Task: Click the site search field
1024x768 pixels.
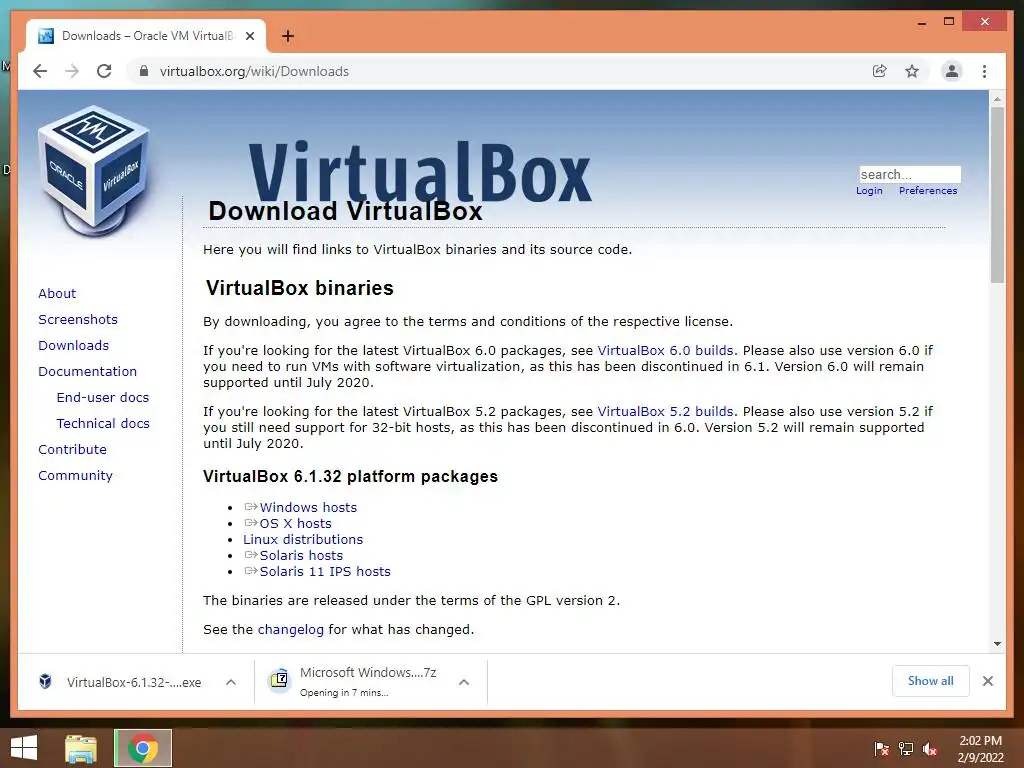Action: coord(910,174)
